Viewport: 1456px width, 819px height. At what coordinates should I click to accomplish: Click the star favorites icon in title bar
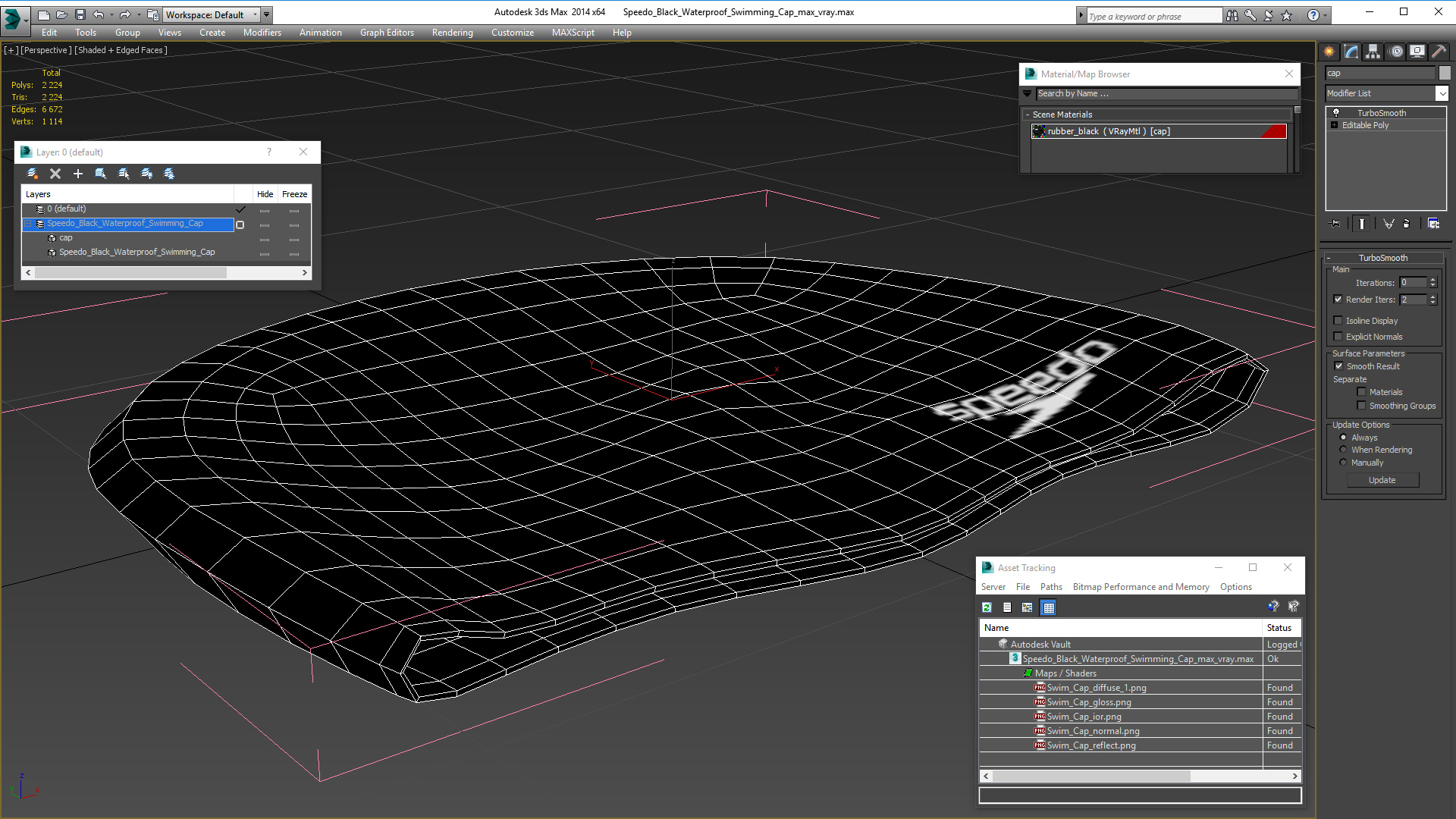(1287, 15)
